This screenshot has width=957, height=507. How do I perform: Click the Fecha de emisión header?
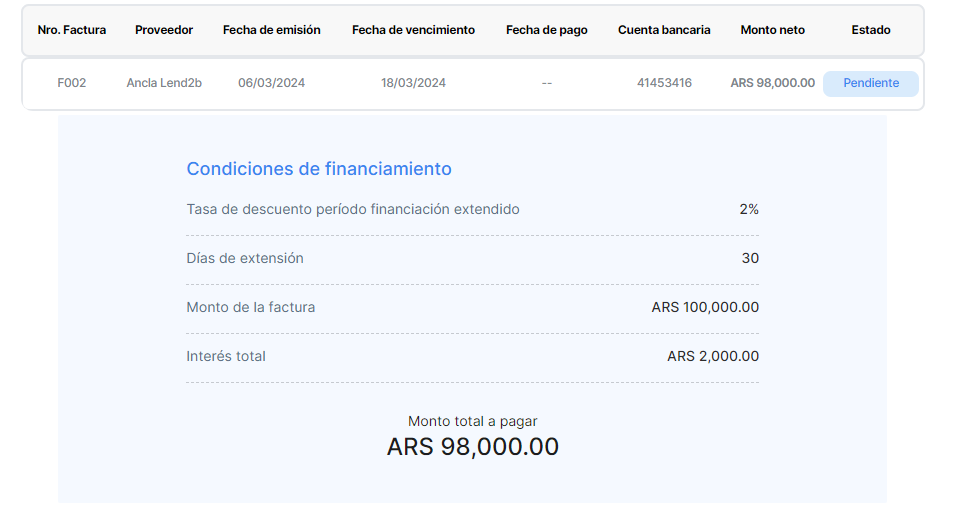point(272,30)
